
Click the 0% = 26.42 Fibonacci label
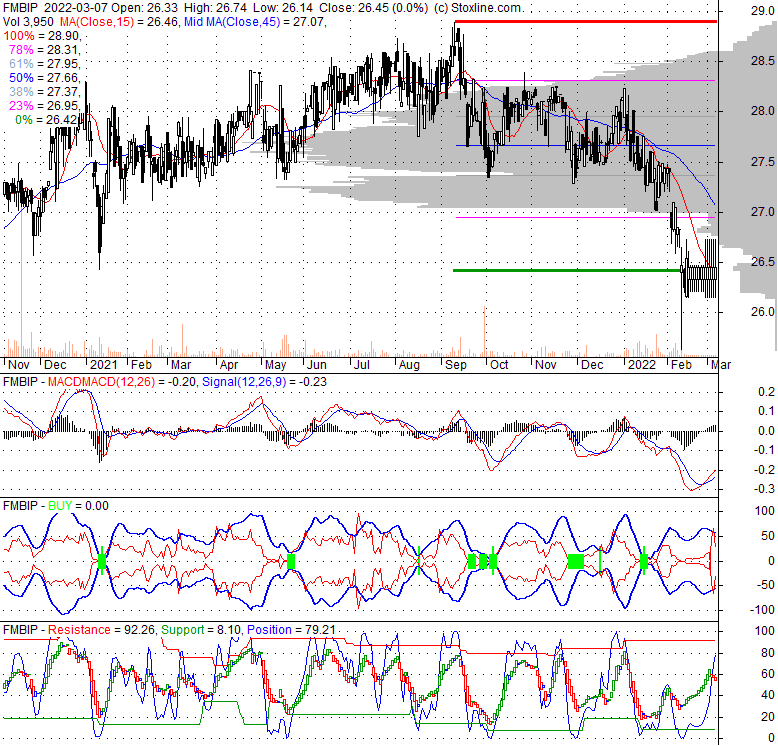pyautogui.click(x=48, y=120)
